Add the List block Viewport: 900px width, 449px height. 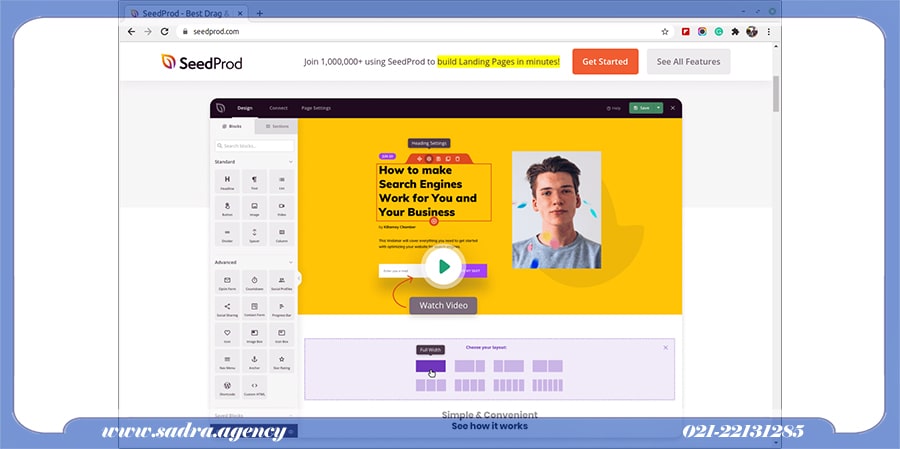point(281,181)
